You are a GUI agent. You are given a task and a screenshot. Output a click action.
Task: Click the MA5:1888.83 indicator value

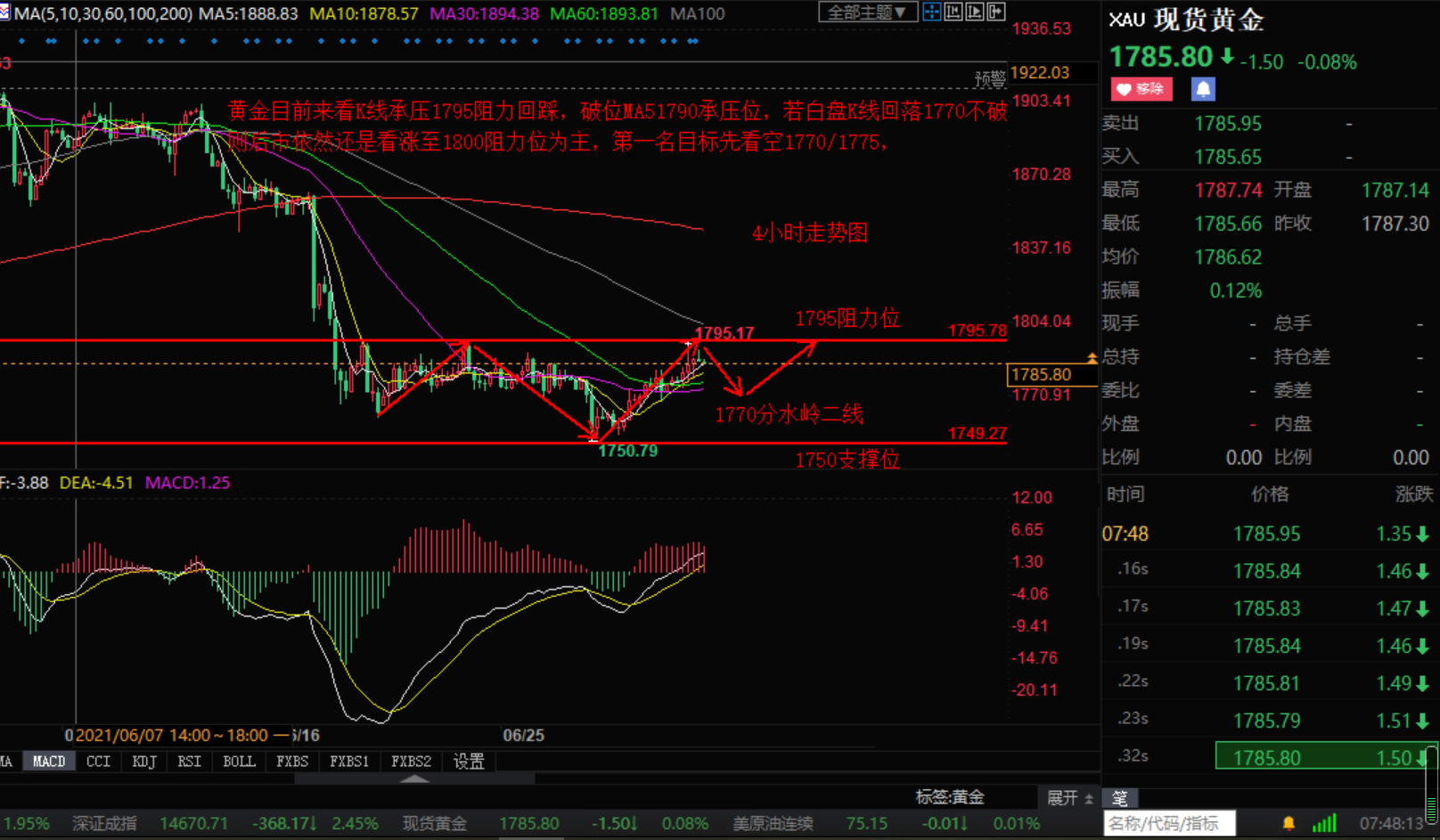click(x=249, y=14)
